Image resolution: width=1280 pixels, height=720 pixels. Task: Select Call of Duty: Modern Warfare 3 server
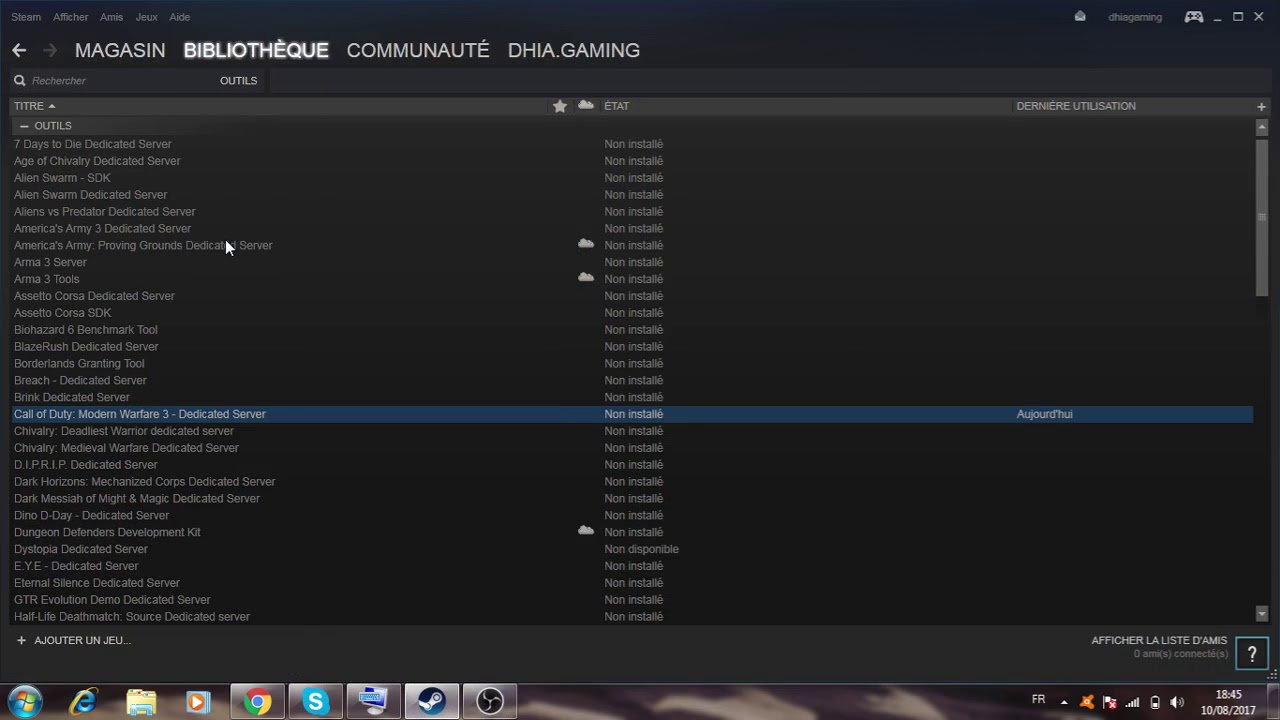(x=632, y=414)
